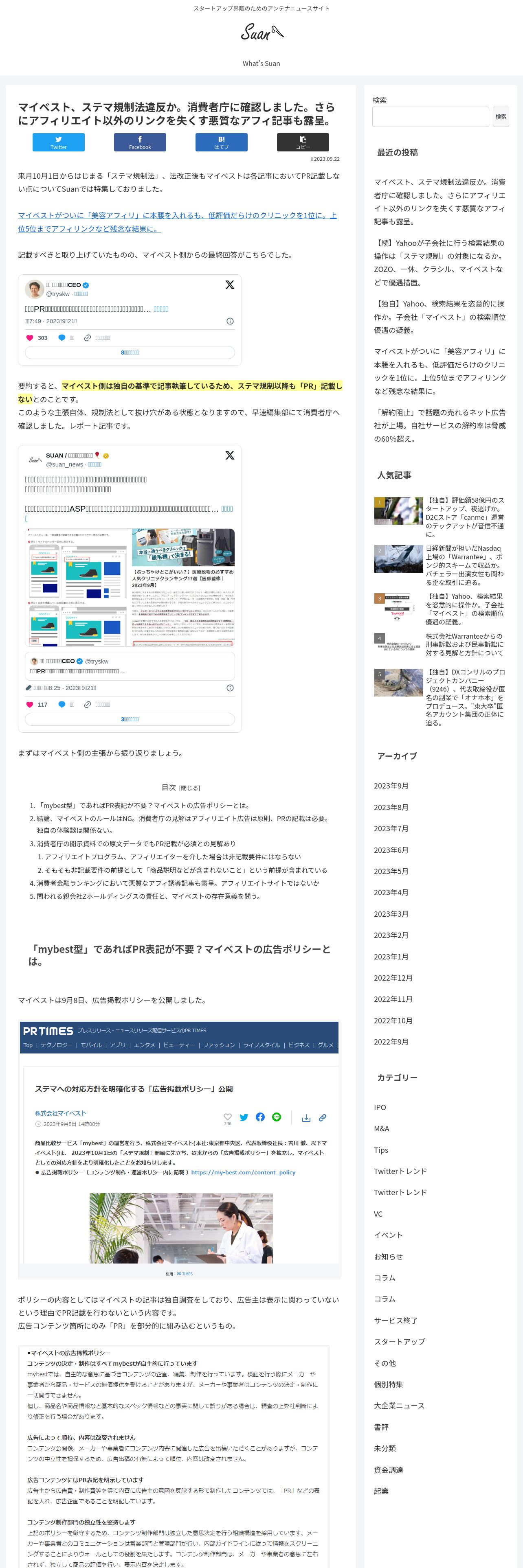Jump to TOC item 4 消費者金融ランキング
Viewport: 523px width, 1568px height.
pos(178,883)
